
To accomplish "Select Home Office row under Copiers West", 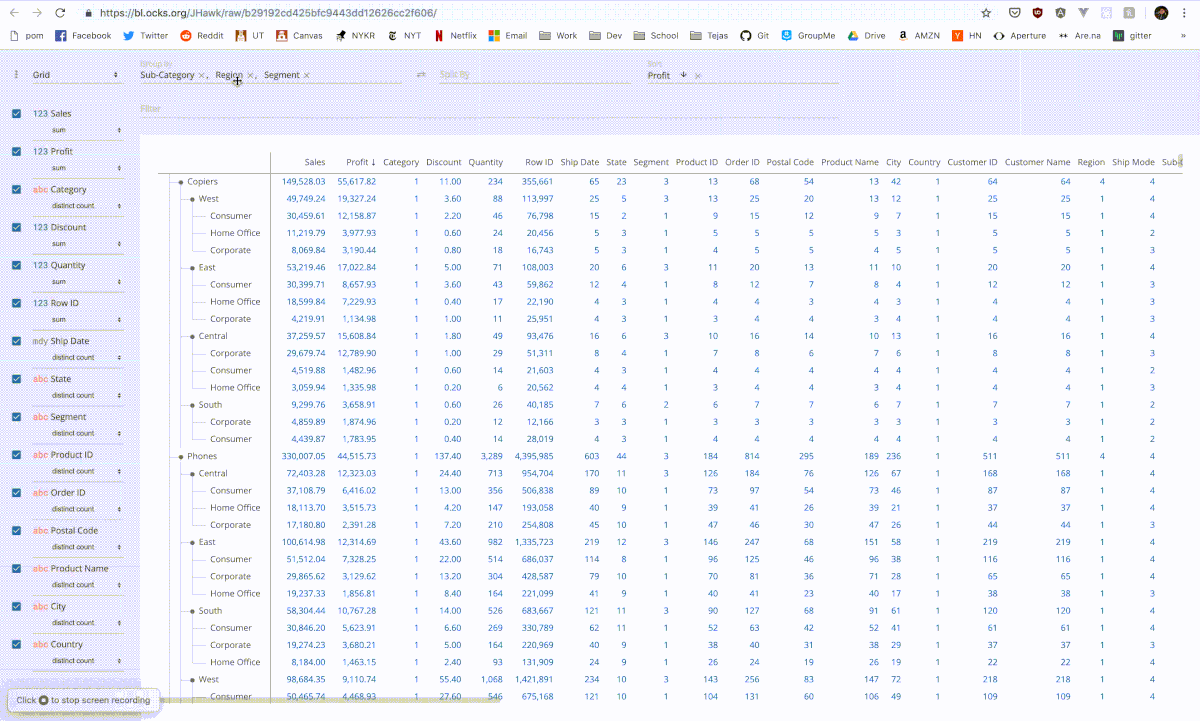I will pyautogui.click(x=235, y=233).
